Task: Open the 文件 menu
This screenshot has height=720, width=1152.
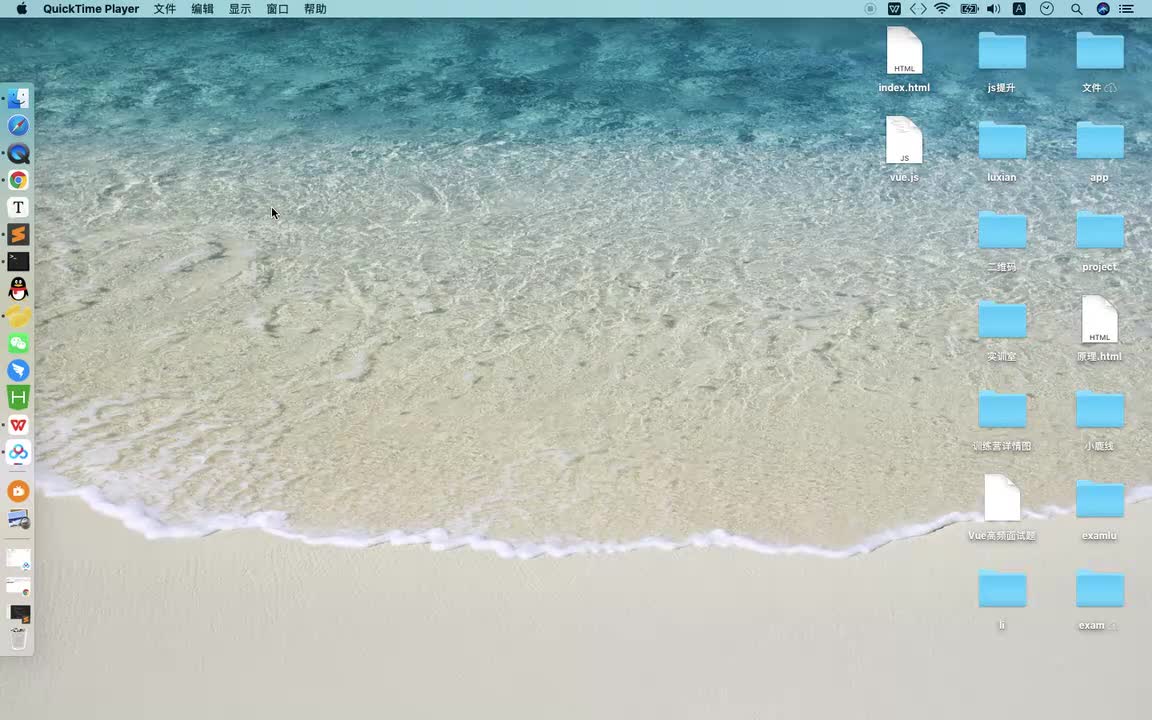Action: click(165, 9)
